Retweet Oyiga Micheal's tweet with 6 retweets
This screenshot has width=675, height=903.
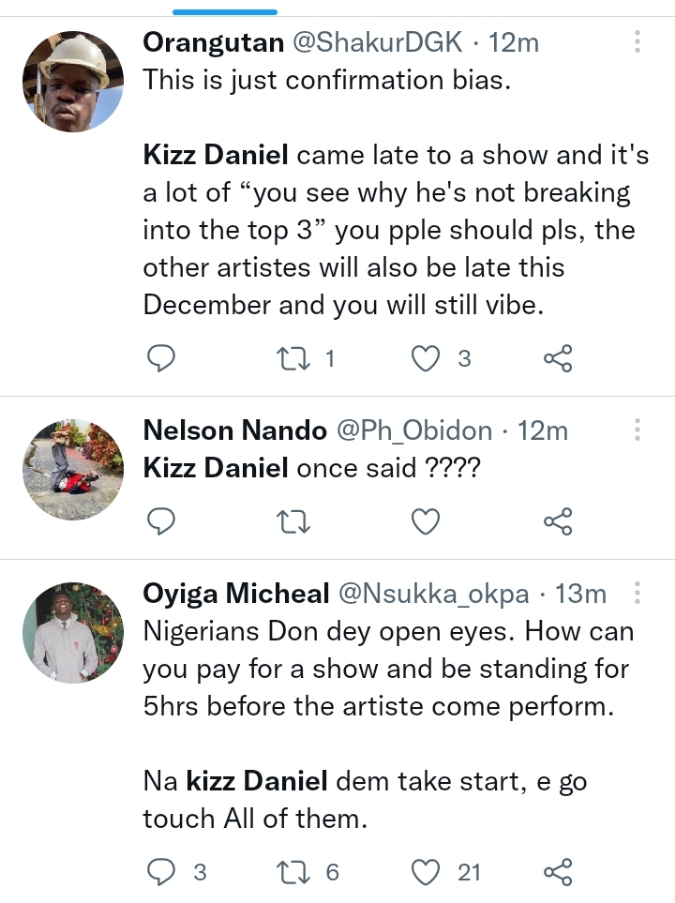(292, 872)
